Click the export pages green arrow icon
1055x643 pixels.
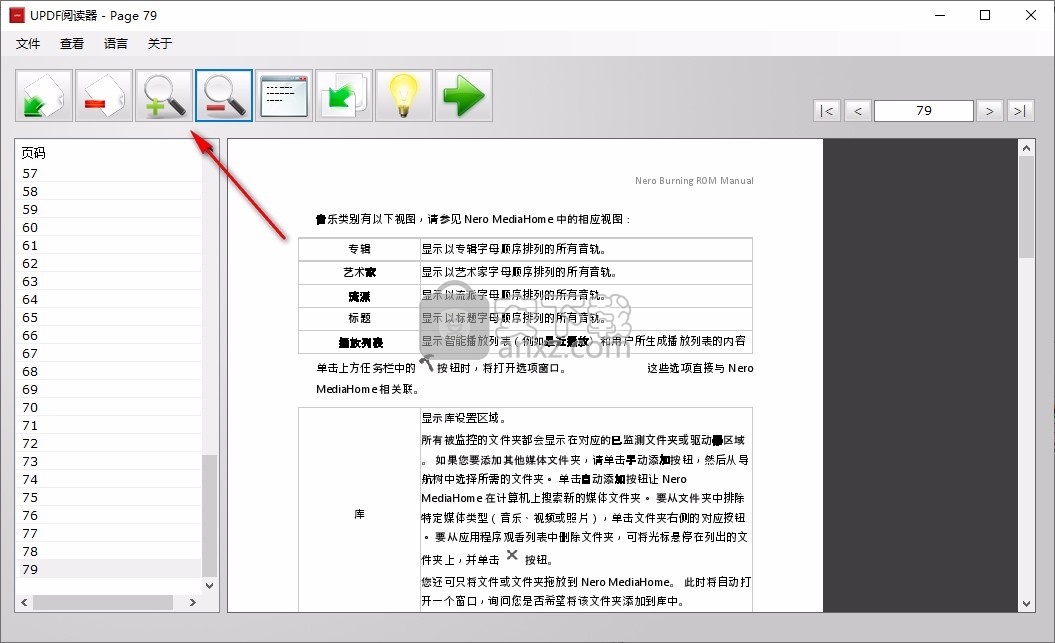(344, 96)
